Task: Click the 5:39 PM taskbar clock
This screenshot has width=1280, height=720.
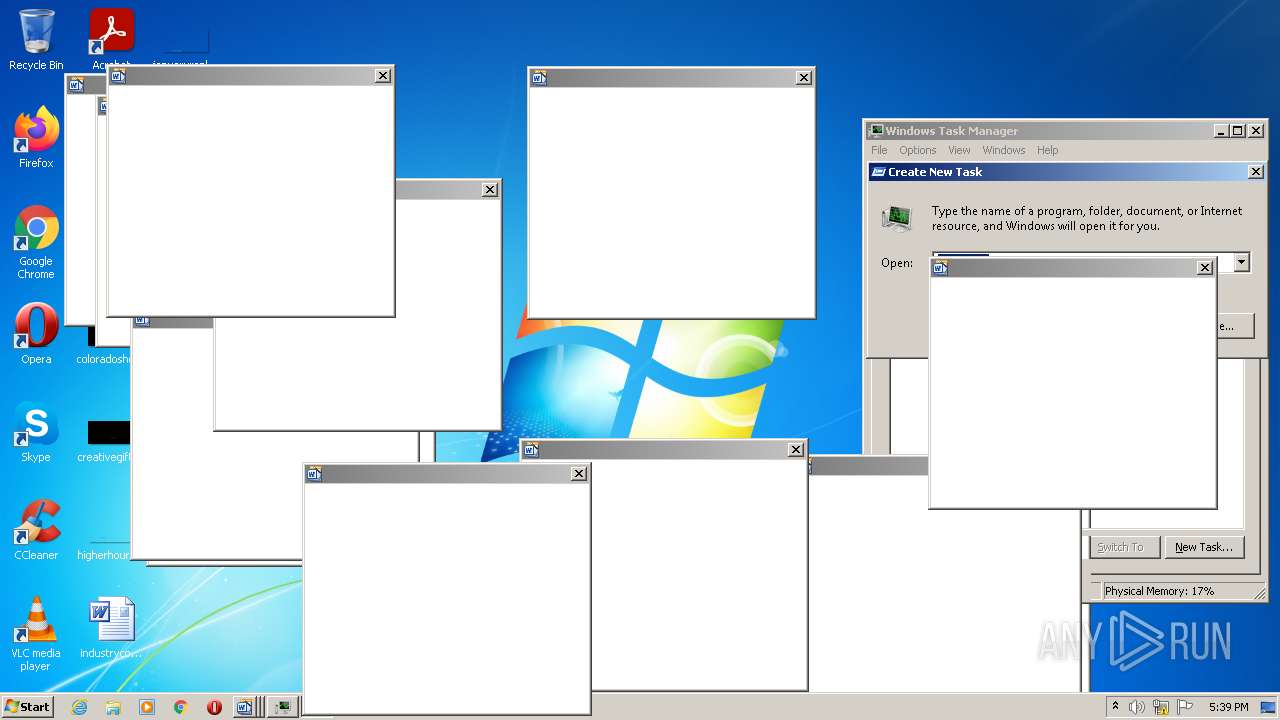Action: click(x=1228, y=707)
